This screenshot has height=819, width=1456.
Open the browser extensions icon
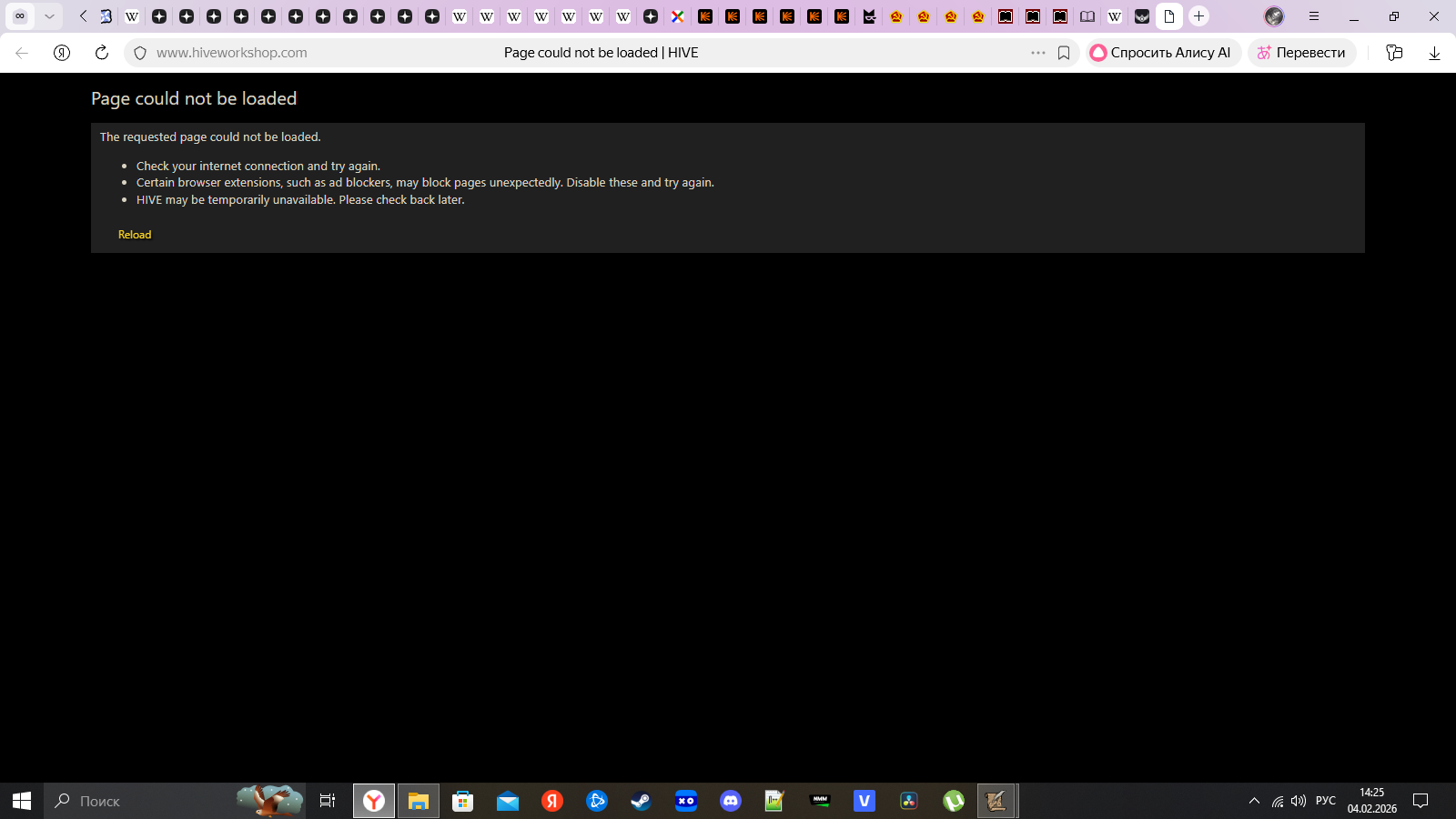(x=1394, y=53)
